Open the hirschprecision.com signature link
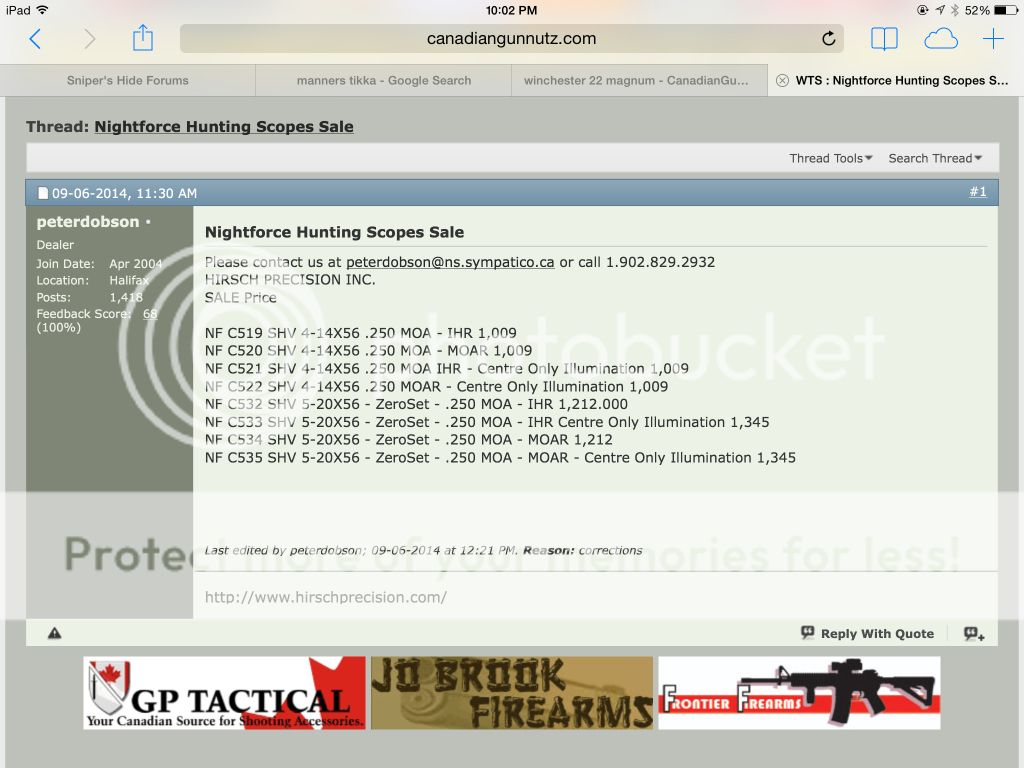This screenshot has width=1024, height=768. 325,597
